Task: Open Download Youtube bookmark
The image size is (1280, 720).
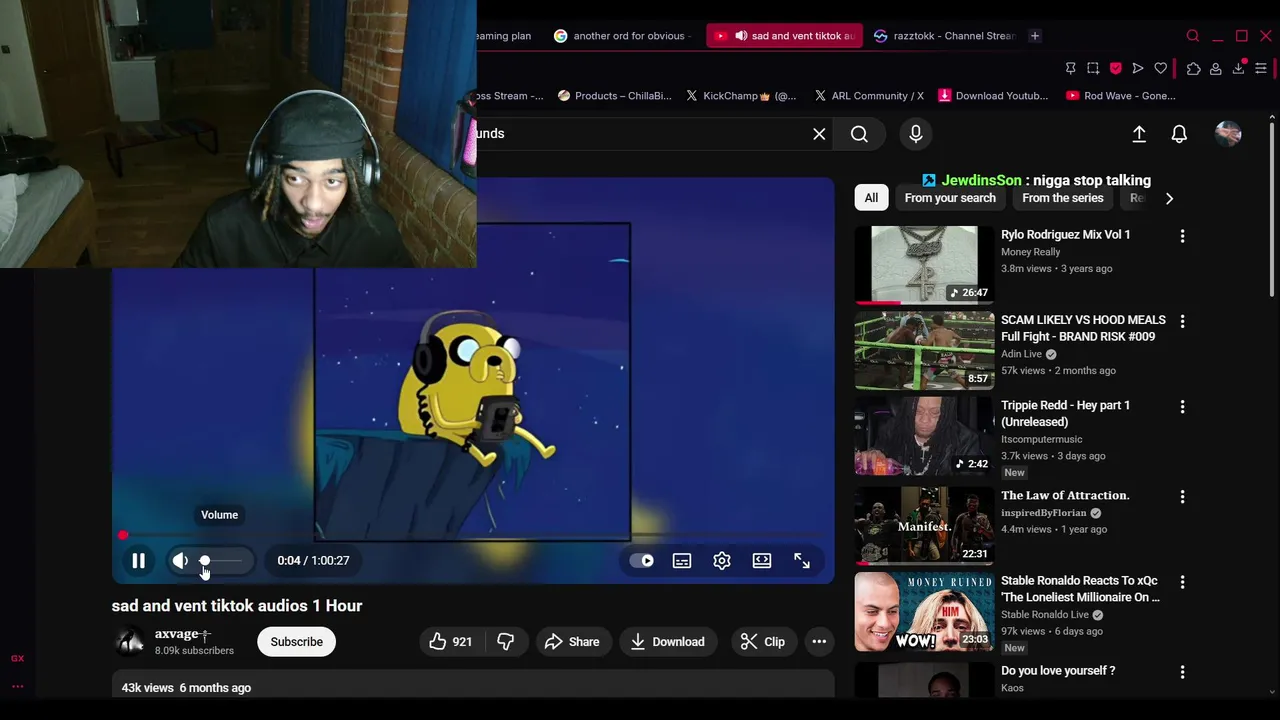Action: tap(993, 96)
